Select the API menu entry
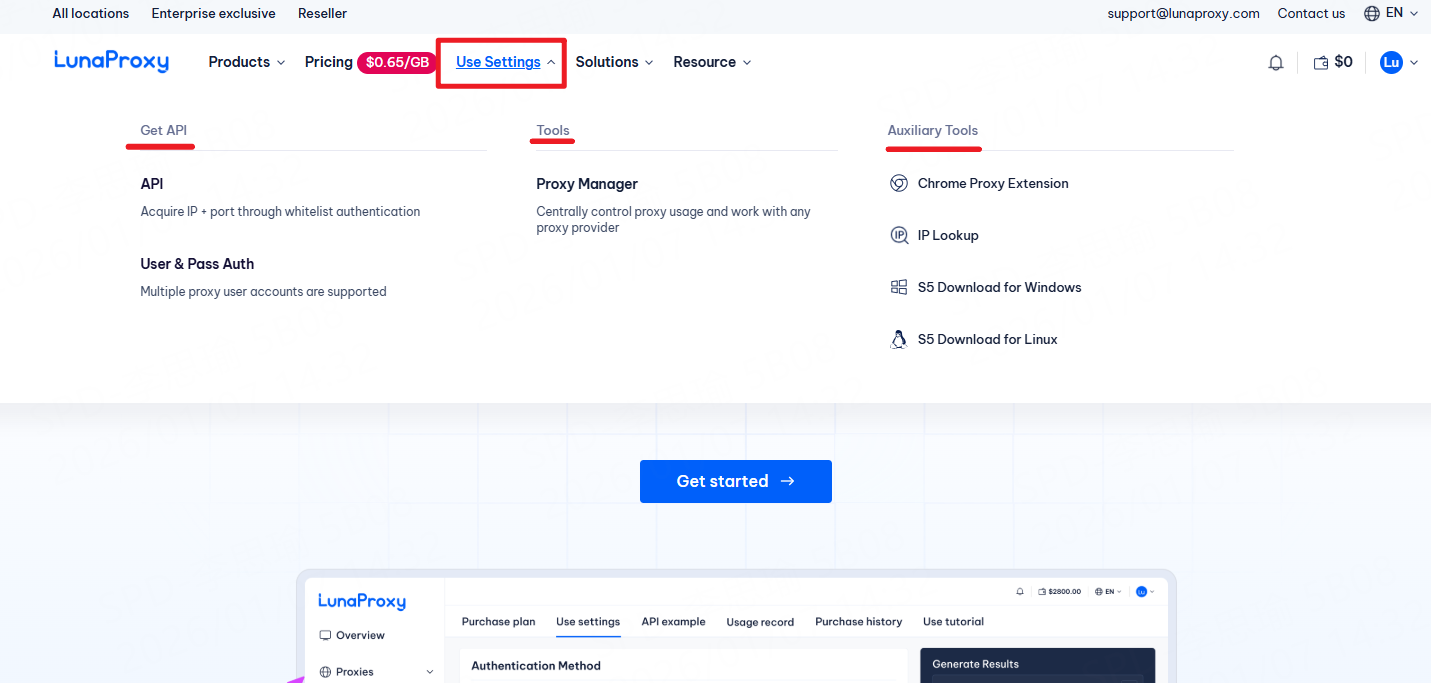 [152, 184]
